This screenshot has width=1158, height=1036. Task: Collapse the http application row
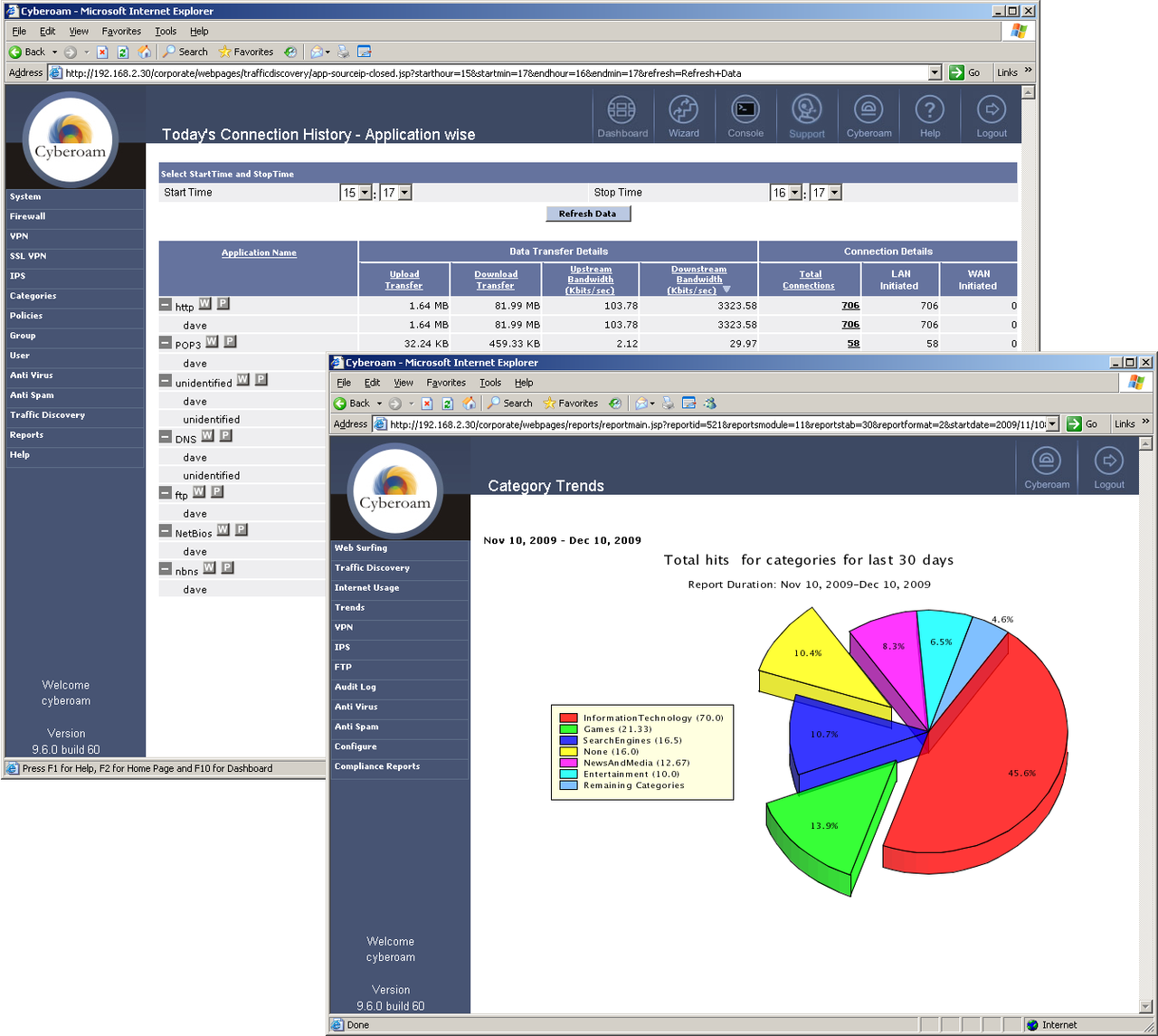click(166, 306)
